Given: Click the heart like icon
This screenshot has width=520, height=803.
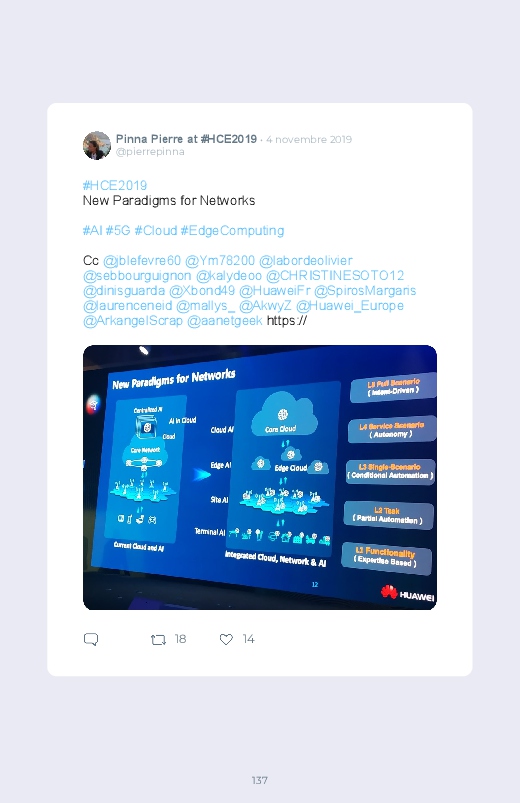Looking at the screenshot, I should click(226, 639).
